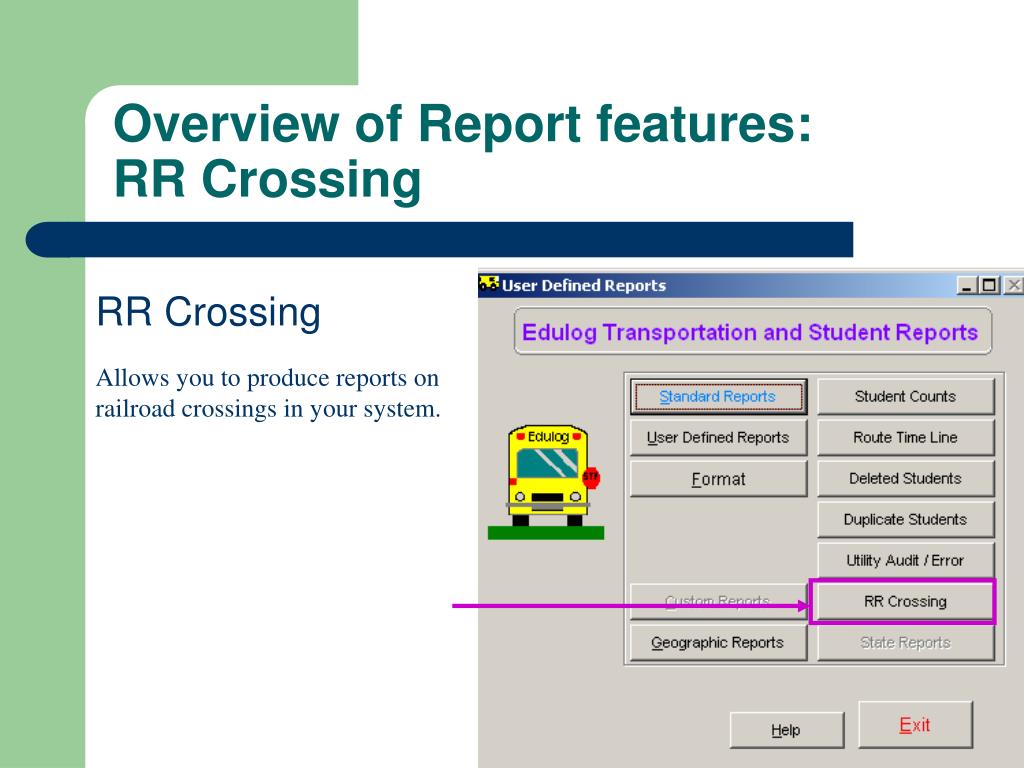Click the Edulog Transportation and Student Reports banner

click(x=752, y=332)
